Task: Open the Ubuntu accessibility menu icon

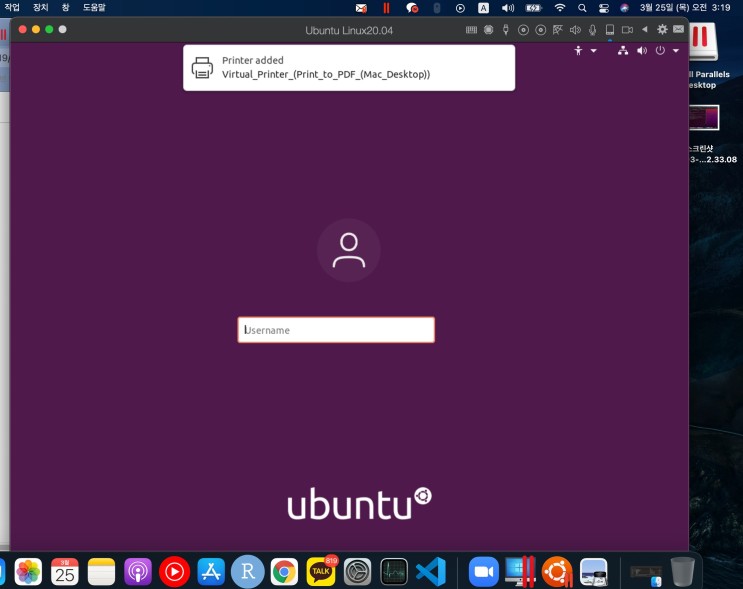Action: [578, 51]
